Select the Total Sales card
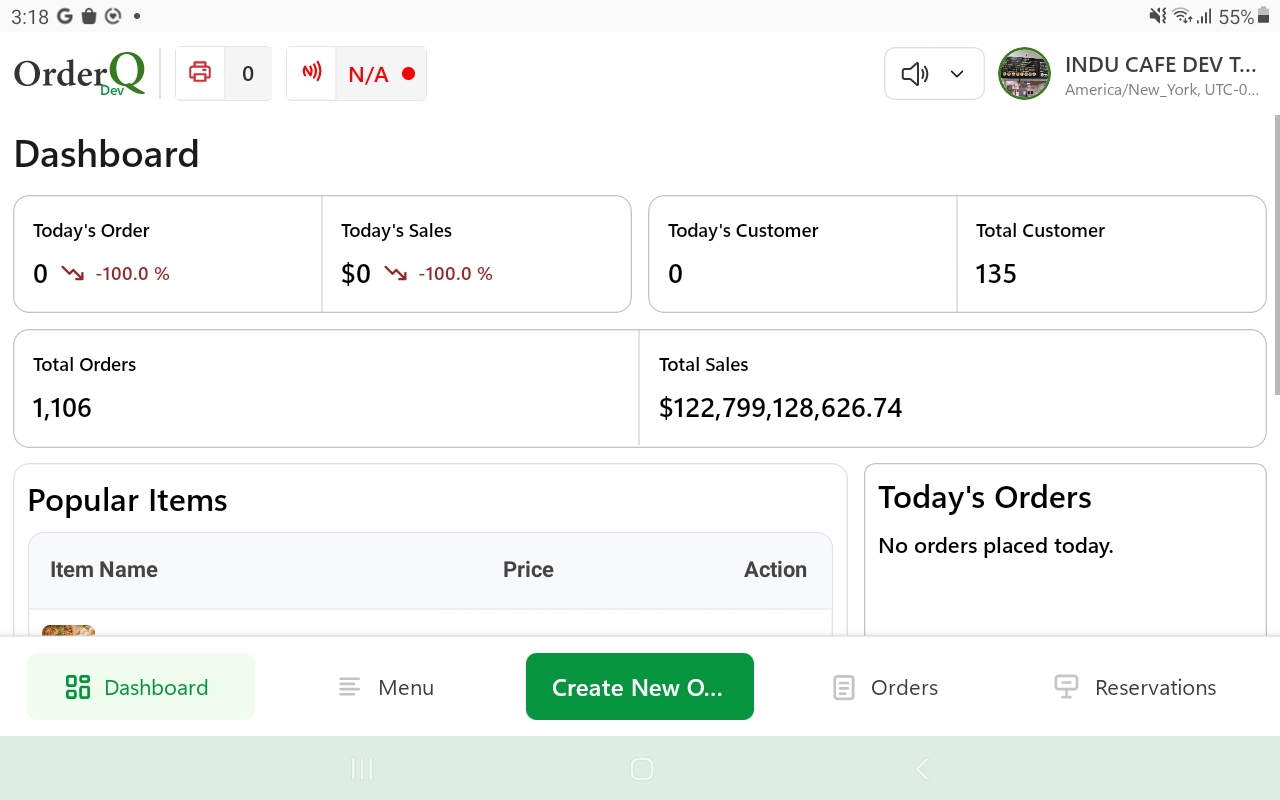Viewport: 1280px width, 800px height. click(x=952, y=388)
